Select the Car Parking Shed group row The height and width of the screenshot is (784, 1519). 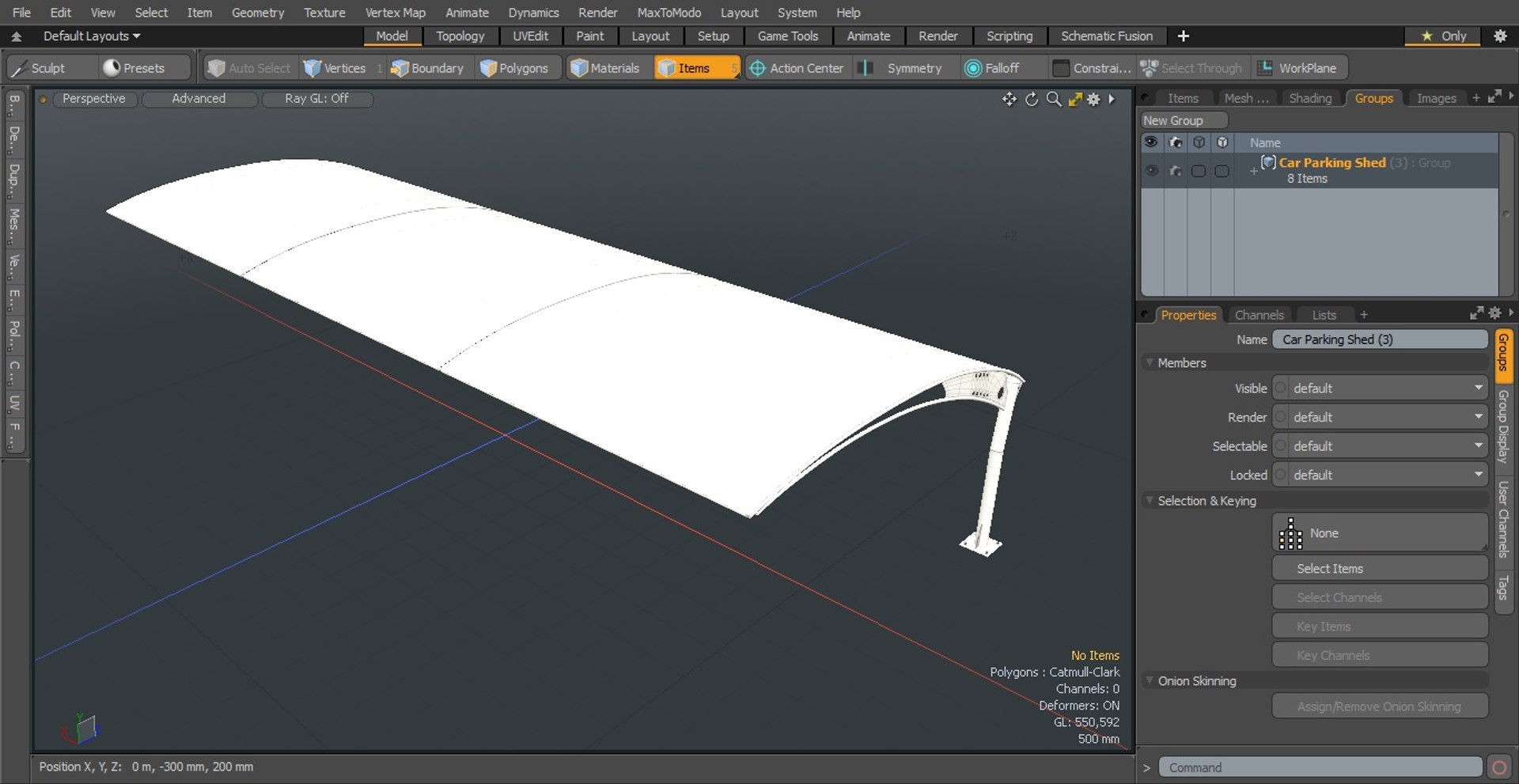coord(1319,170)
